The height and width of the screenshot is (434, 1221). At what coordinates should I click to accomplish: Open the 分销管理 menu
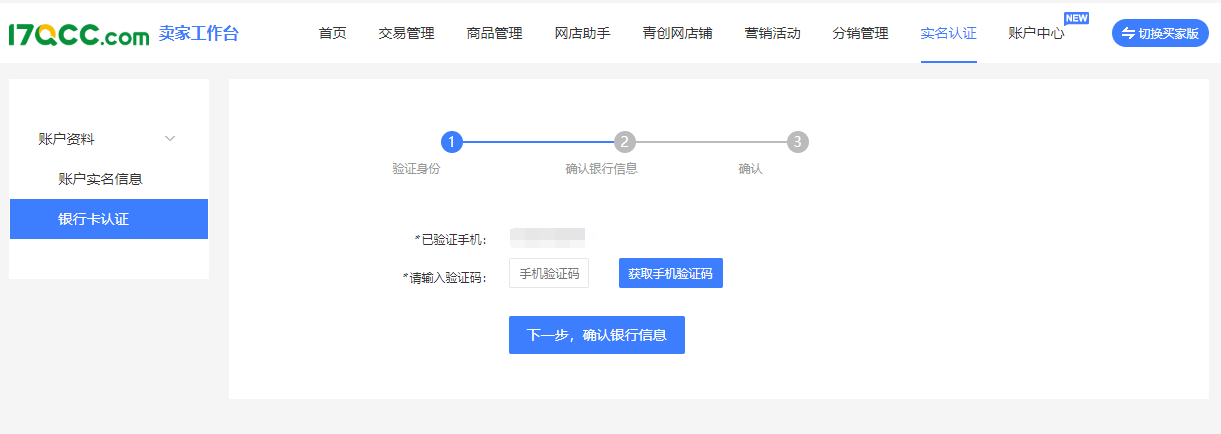tap(860, 34)
